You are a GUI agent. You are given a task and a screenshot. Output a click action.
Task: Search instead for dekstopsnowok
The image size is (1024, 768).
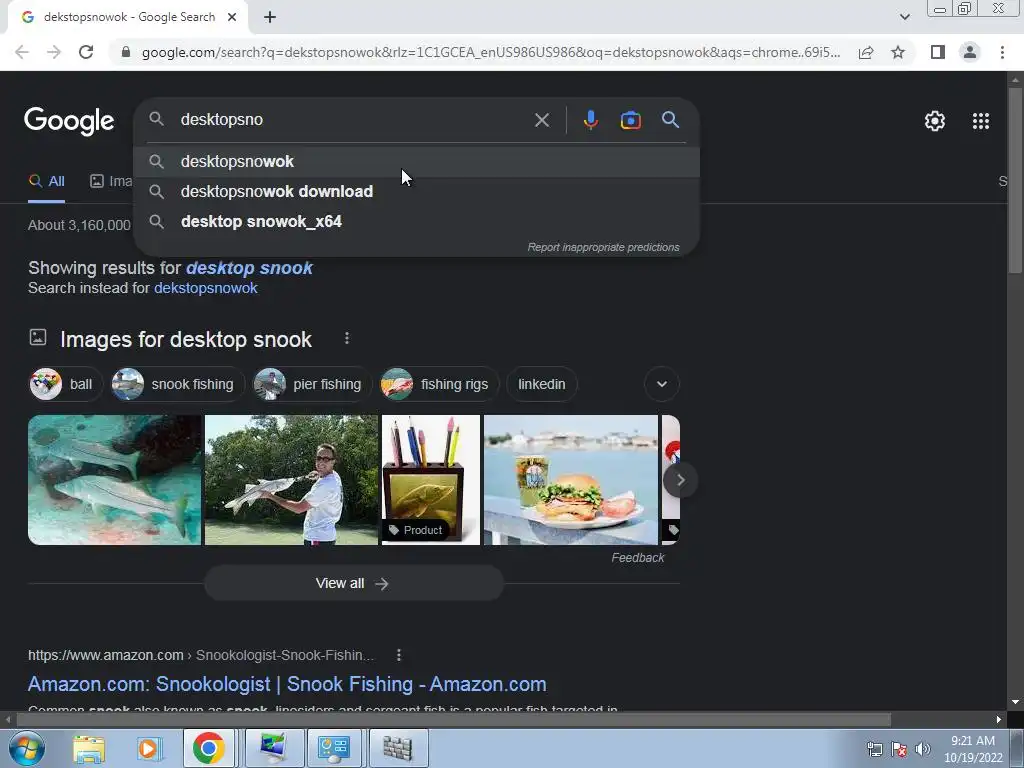click(x=206, y=288)
